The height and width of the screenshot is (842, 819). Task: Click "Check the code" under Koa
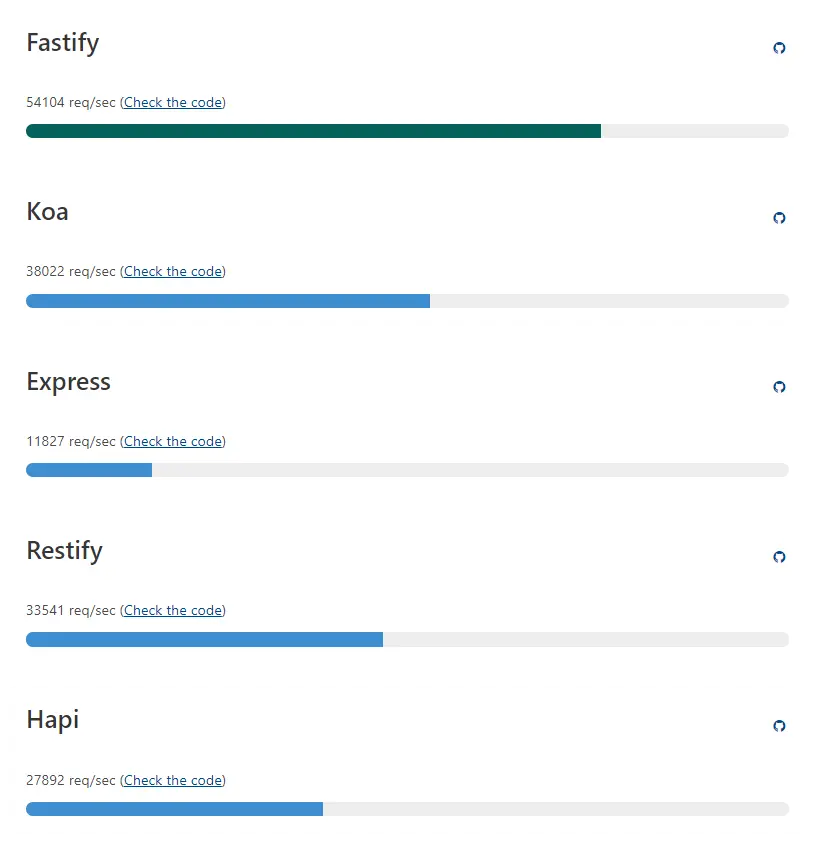pos(172,271)
